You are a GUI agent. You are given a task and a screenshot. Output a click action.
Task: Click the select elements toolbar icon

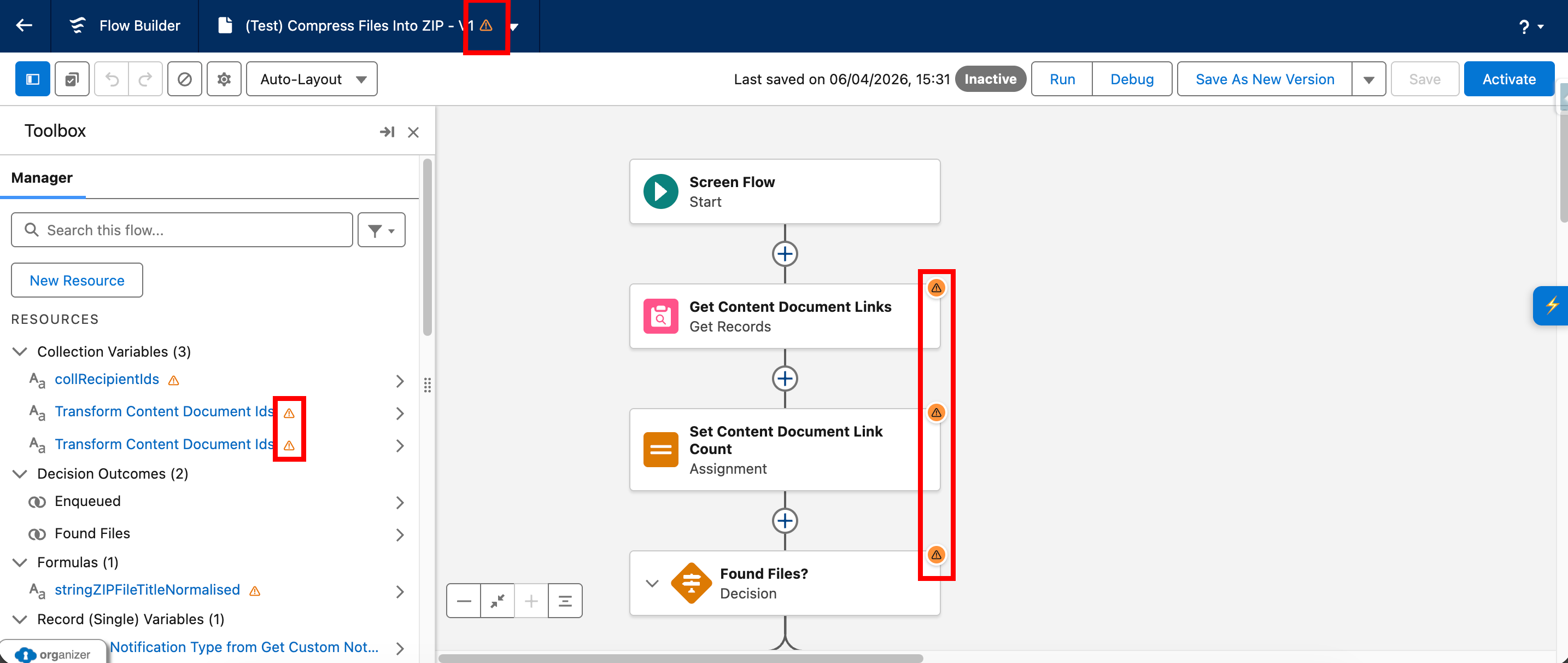click(x=72, y=79)
